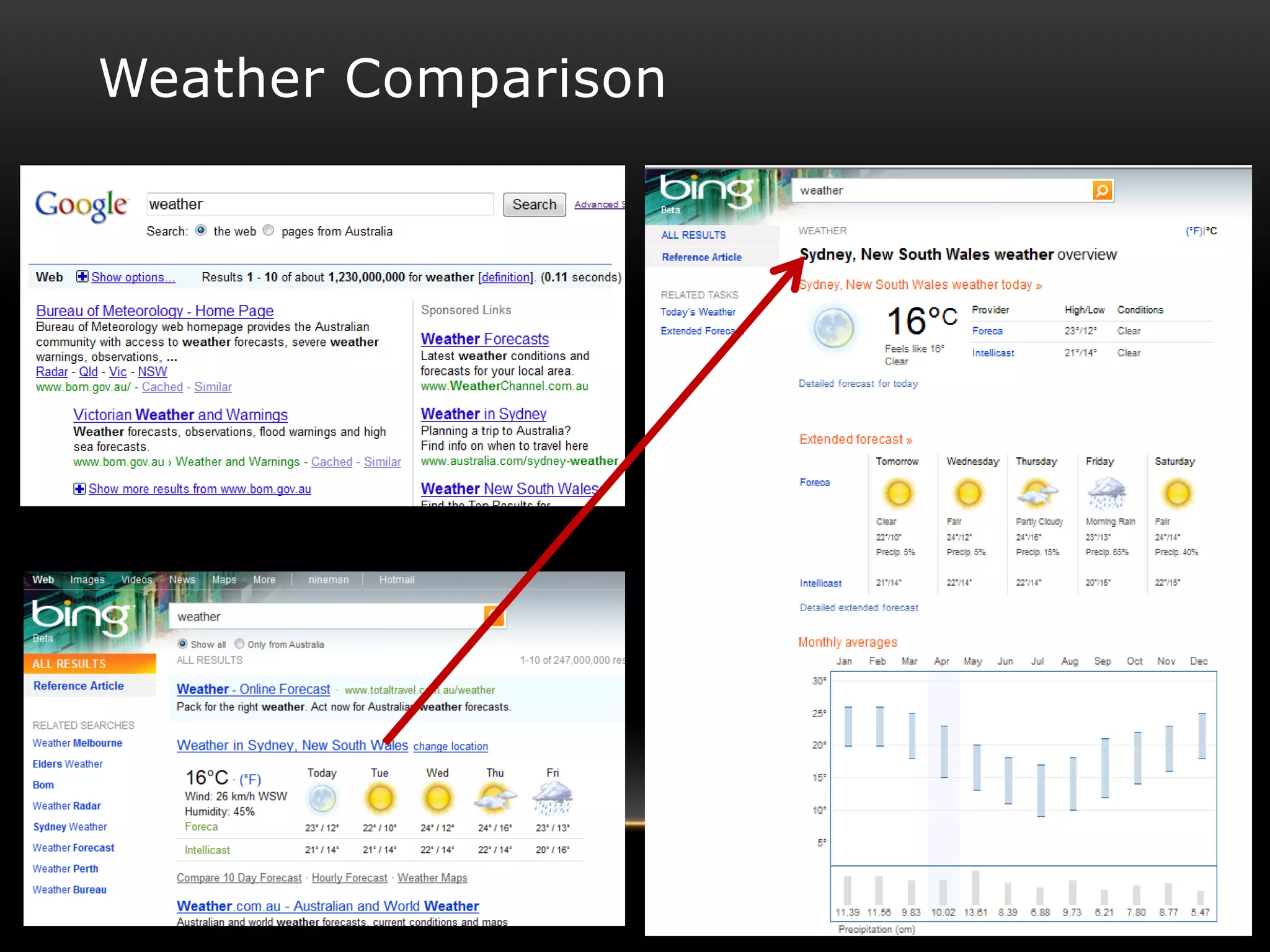Open Extended forecast heading link

[856, 439]
